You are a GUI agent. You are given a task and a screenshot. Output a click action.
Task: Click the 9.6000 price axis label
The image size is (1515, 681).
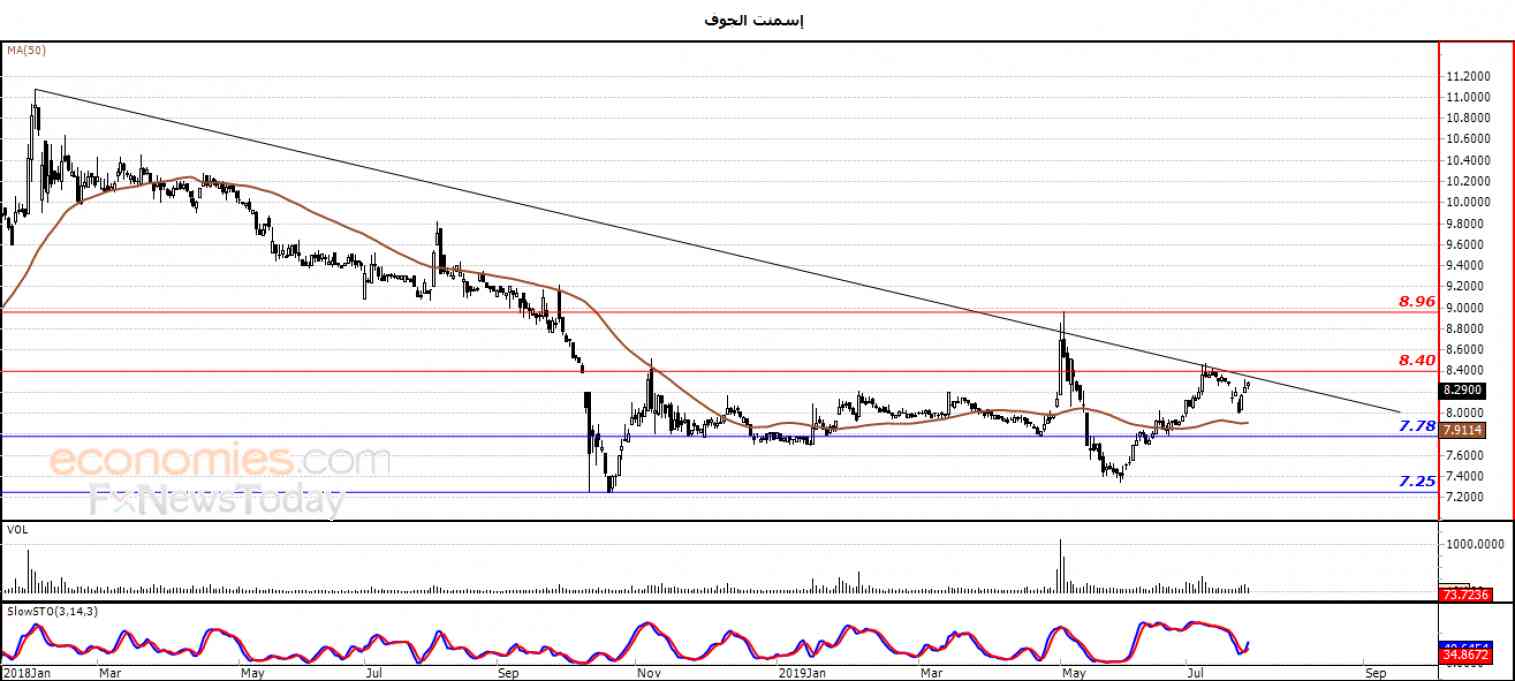click(1464, 245)
